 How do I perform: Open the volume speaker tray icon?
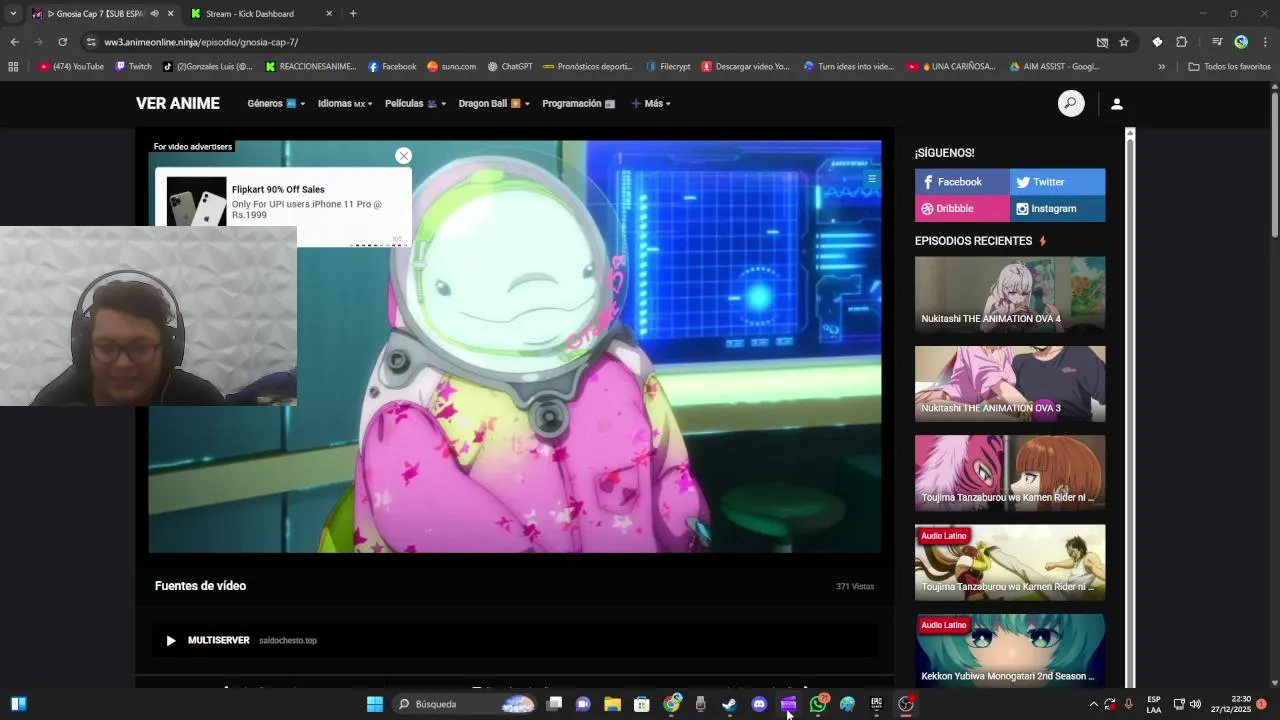coord(1195,704)
